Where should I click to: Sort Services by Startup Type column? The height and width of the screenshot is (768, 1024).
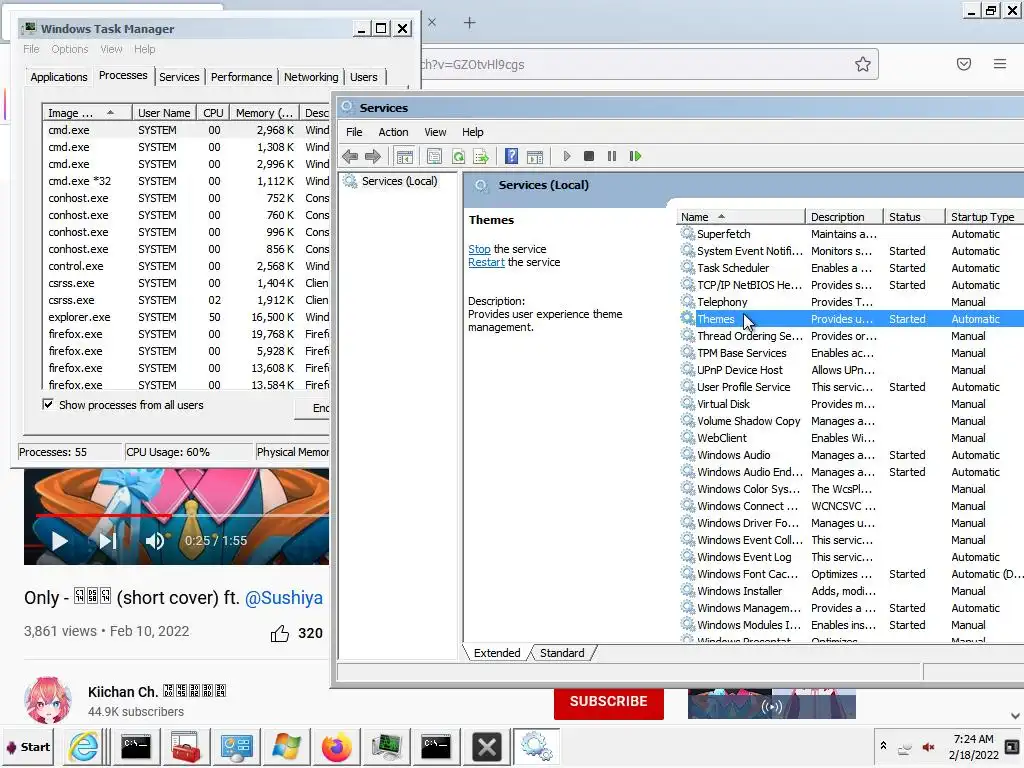(984, 217)
